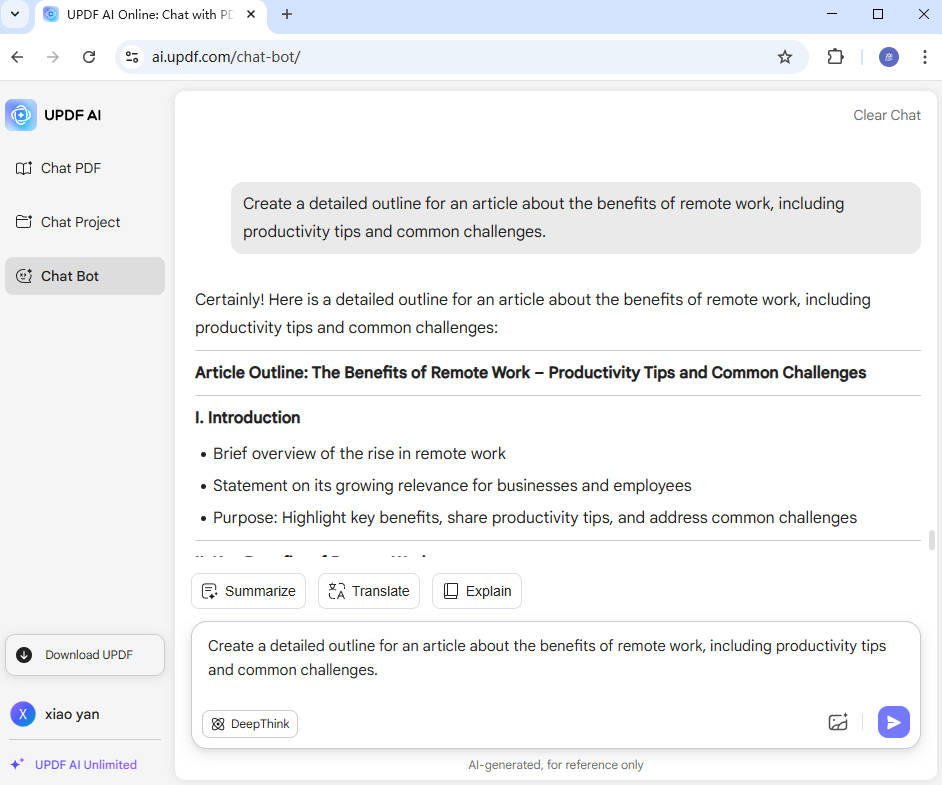The width and height of the screenshot is (942, 785).
Task: View site information icon in address bar
Action: coord(132,57)
